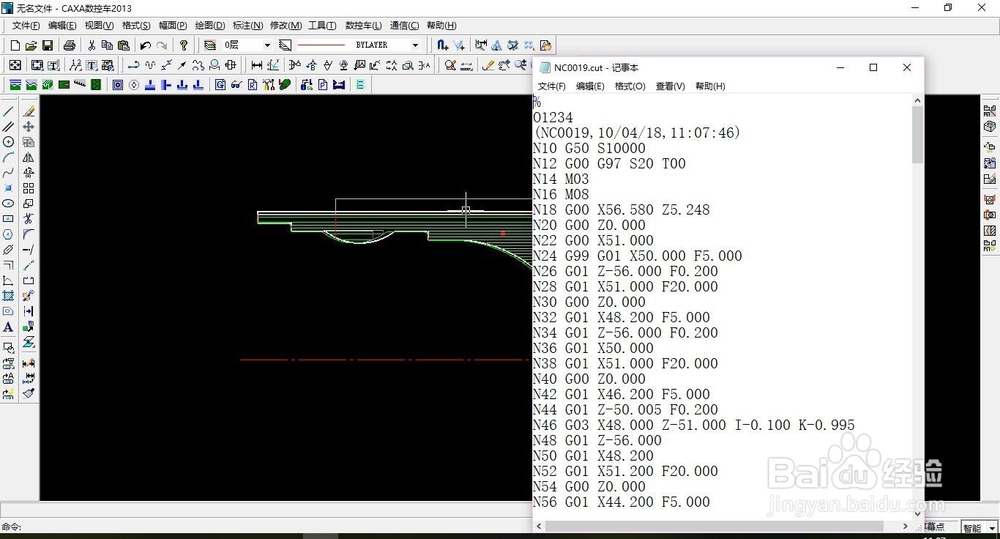Select the Line drawing tool

tap(8, 112)
